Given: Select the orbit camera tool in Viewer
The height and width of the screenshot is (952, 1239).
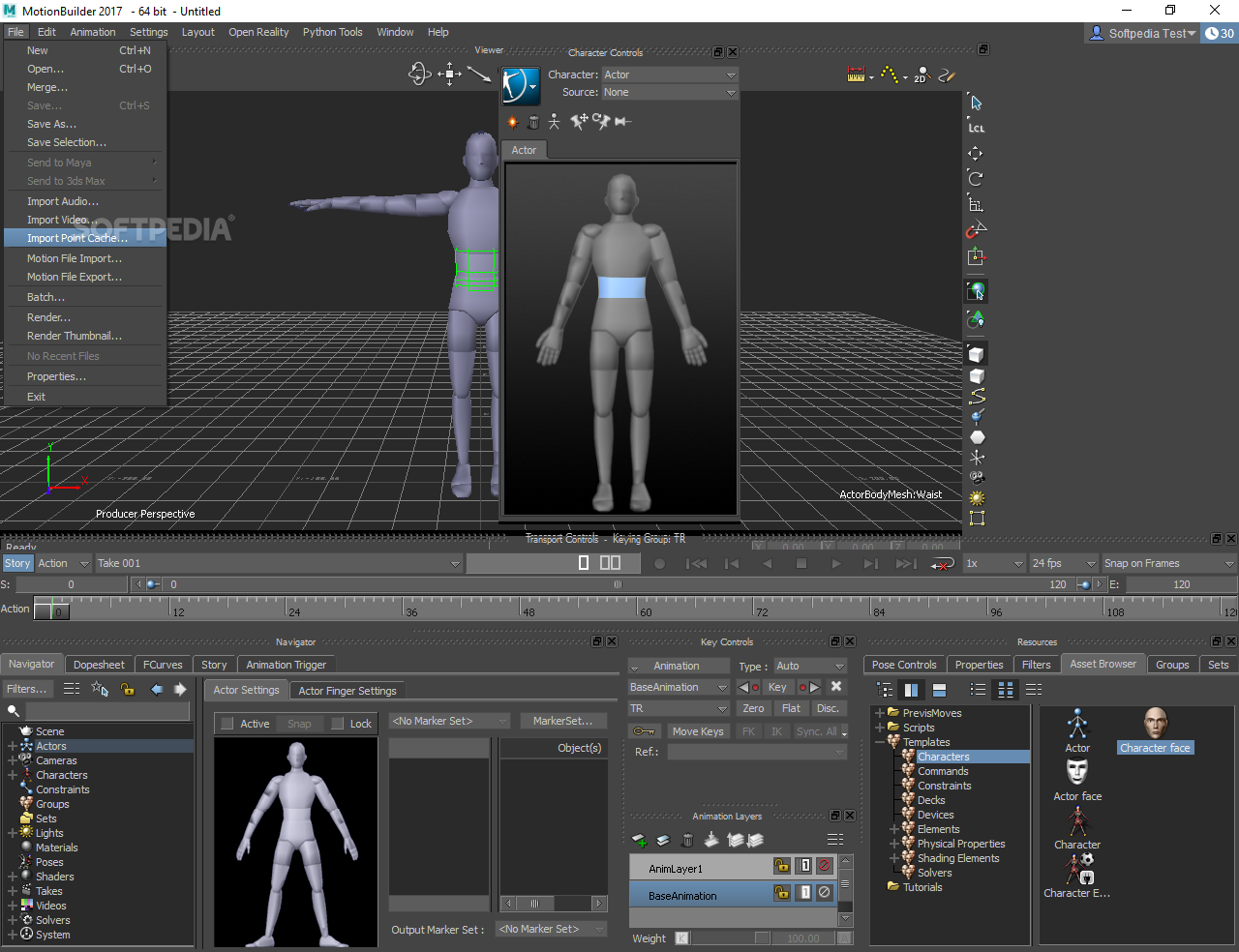Looking at the screenshot, I should pos(419,74).
